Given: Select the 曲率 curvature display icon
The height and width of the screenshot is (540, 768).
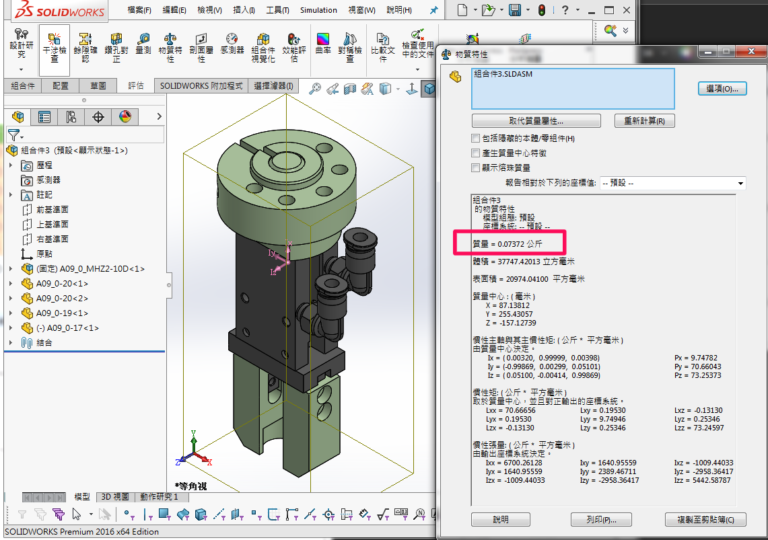Looking at the screenshot, I should pos(323,44).
